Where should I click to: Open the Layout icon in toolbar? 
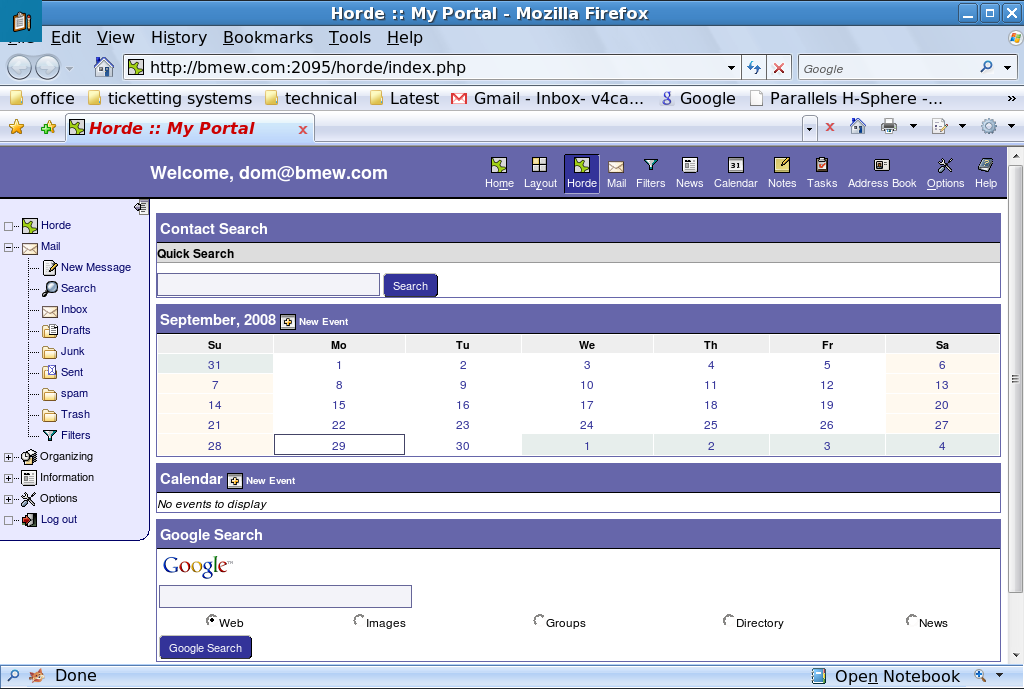pos(540,166)
